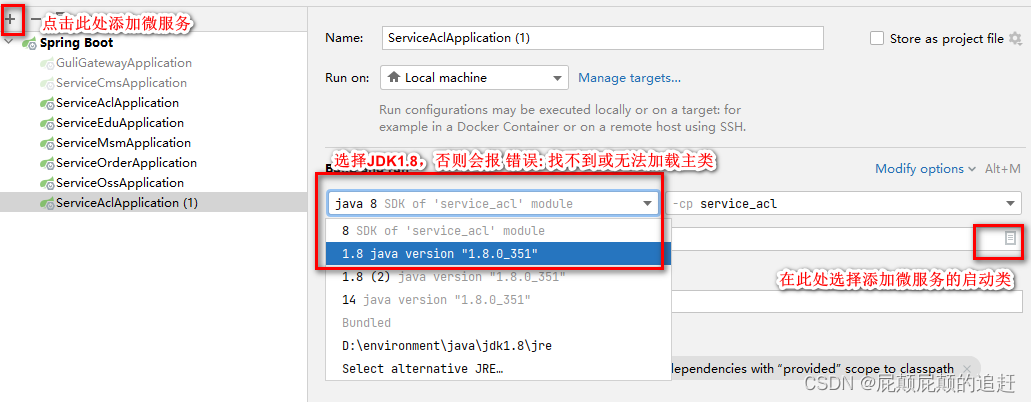
Task: Click the Spring icon beside ServiceOrderApplication
Action: (x=47, y=164)
